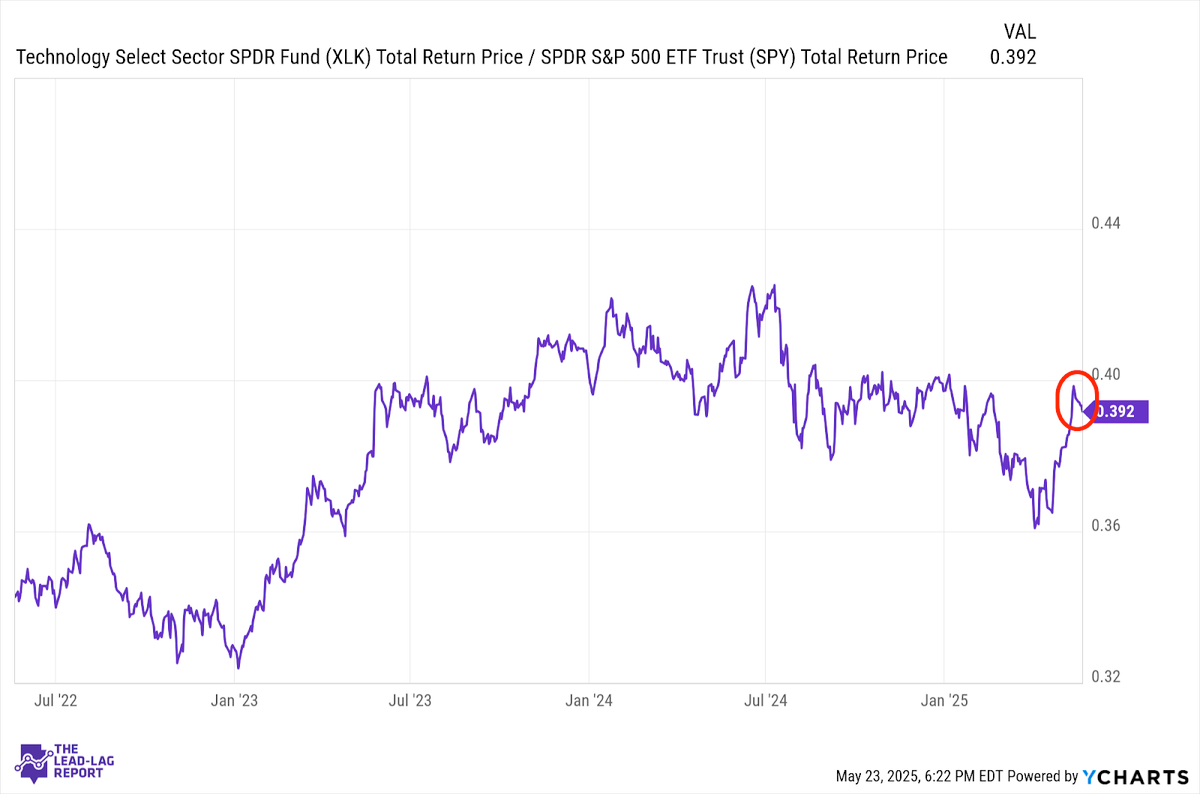This screenshot has width=1200, height=794.
Task: Select the Jan '25 x-axis label
Action: pyautogui.click(x=945, y=701)
